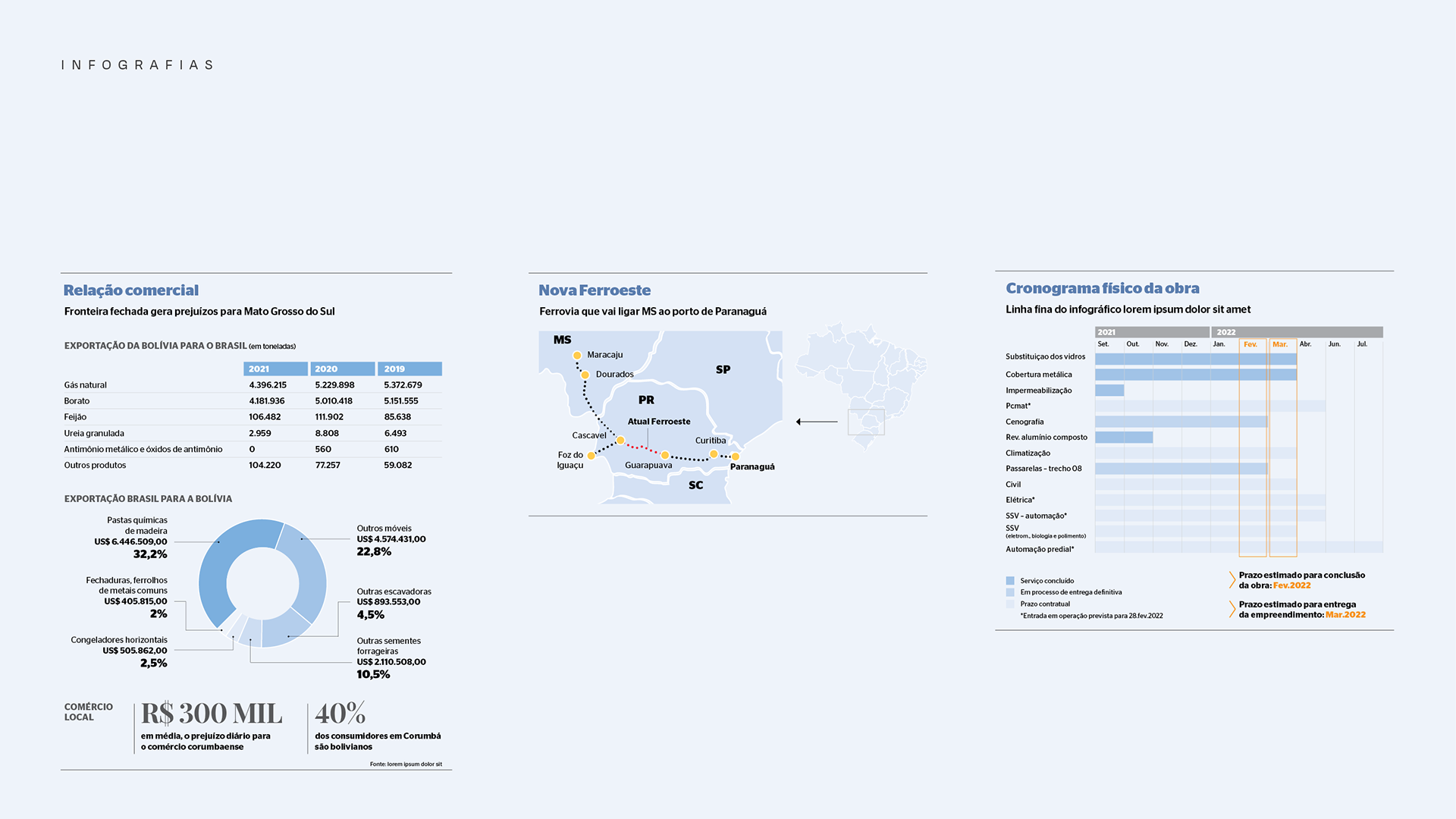Select the Cascavel marker on the railway
This screenshot has width=1456, height=819.
[x=620, y=440]
